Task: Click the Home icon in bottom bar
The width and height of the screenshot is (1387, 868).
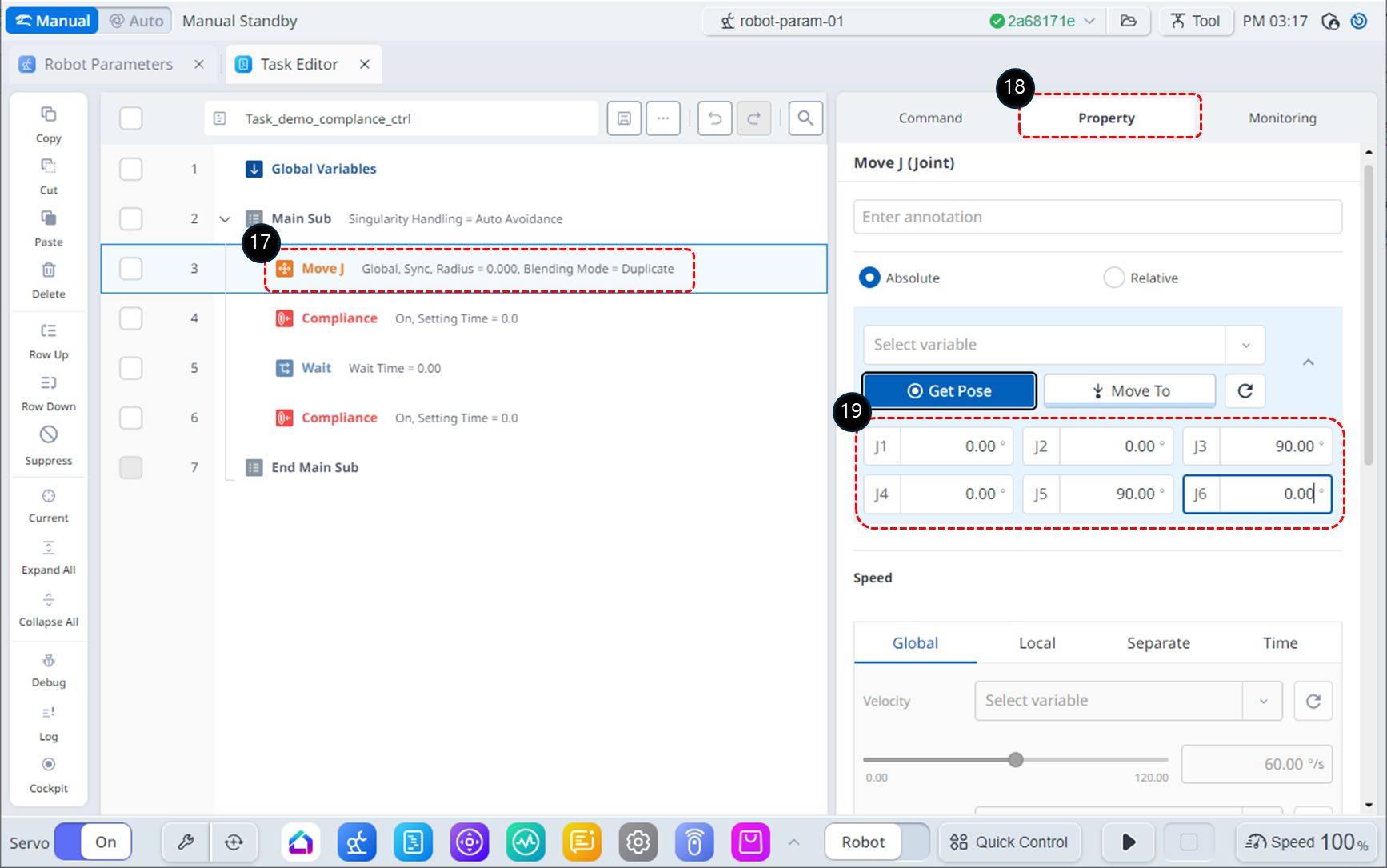Action: click(x=301, y=842)
